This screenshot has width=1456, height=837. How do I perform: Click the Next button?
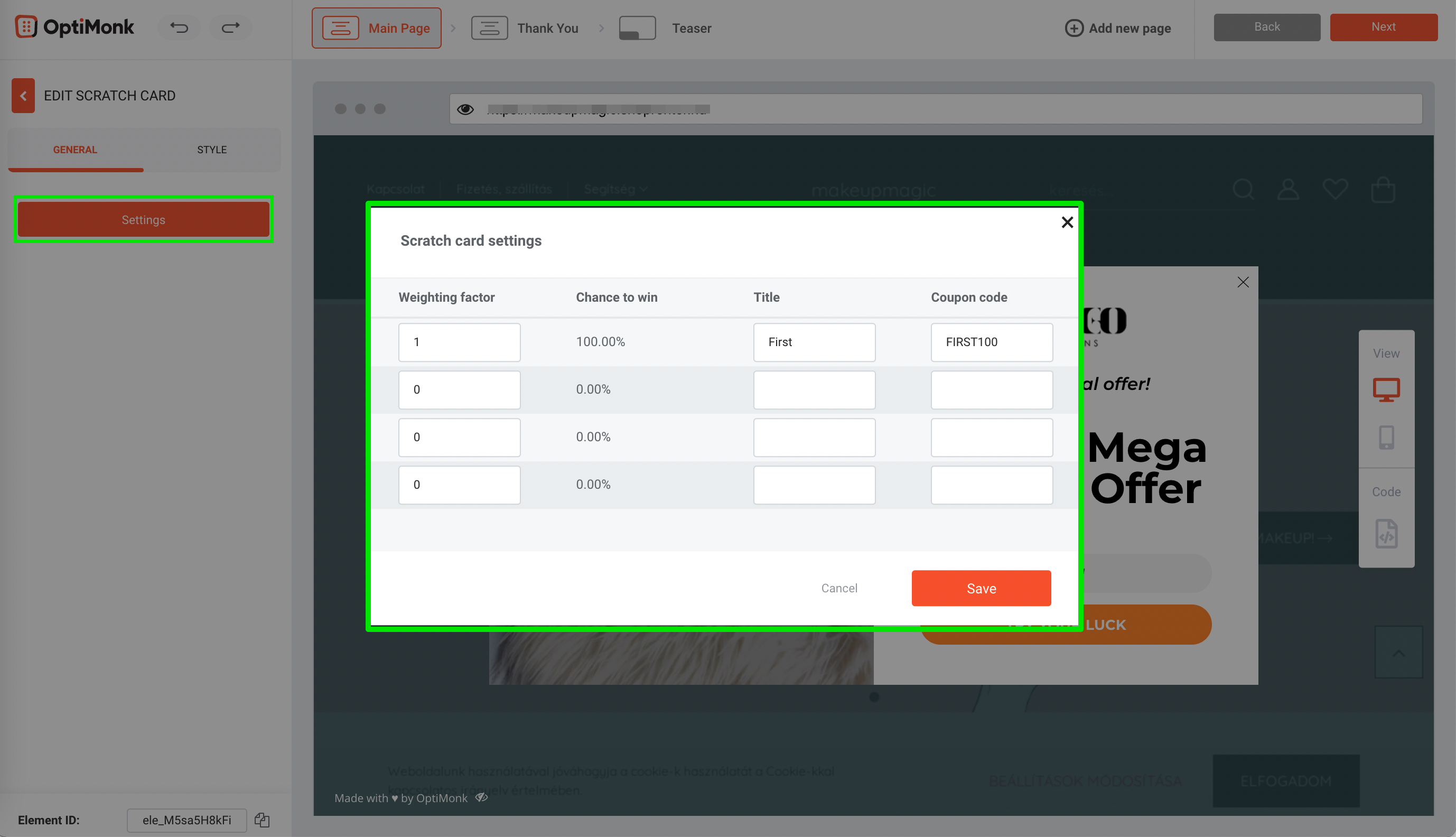(1383, 26)
